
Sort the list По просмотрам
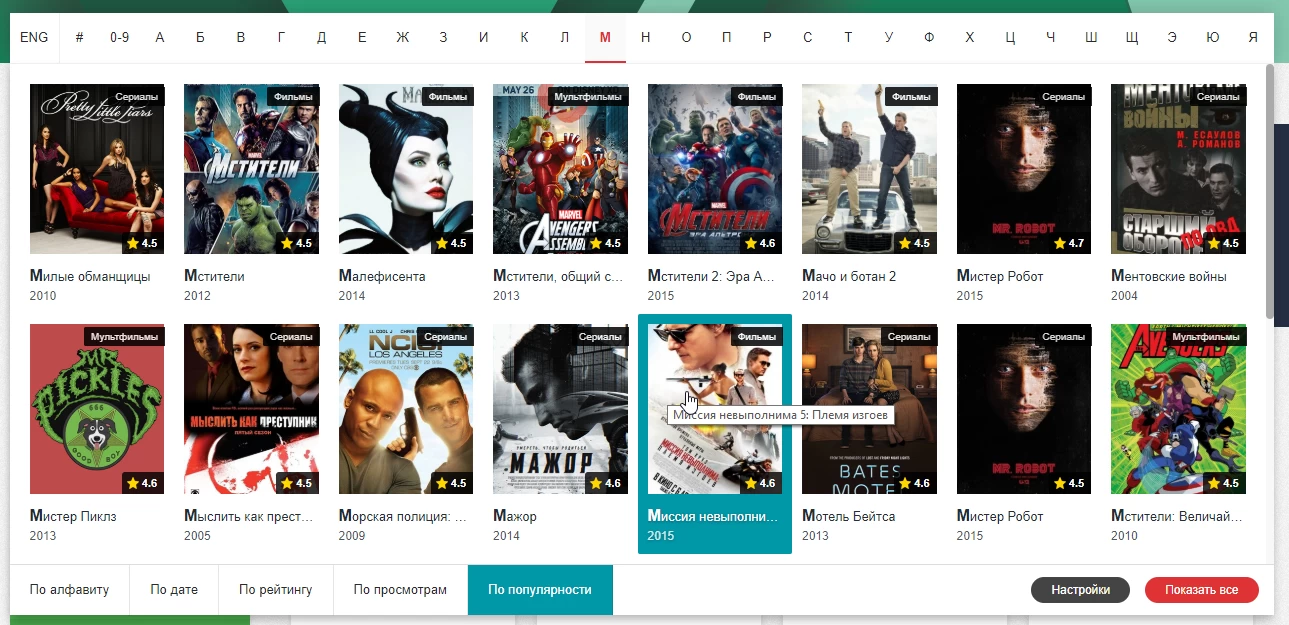400,590
